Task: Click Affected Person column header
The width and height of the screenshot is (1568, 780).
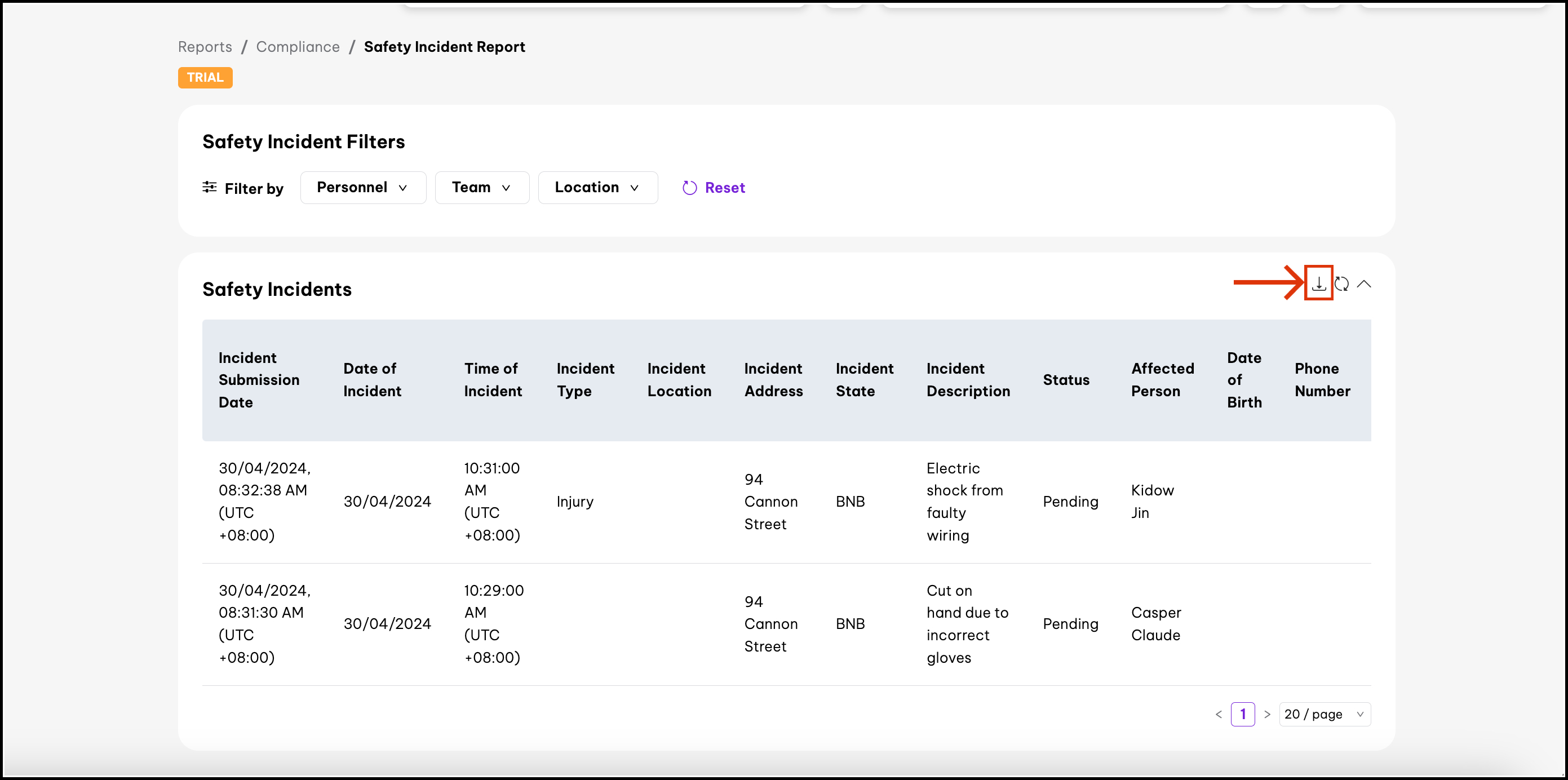Action: (x=1163, y=380)
